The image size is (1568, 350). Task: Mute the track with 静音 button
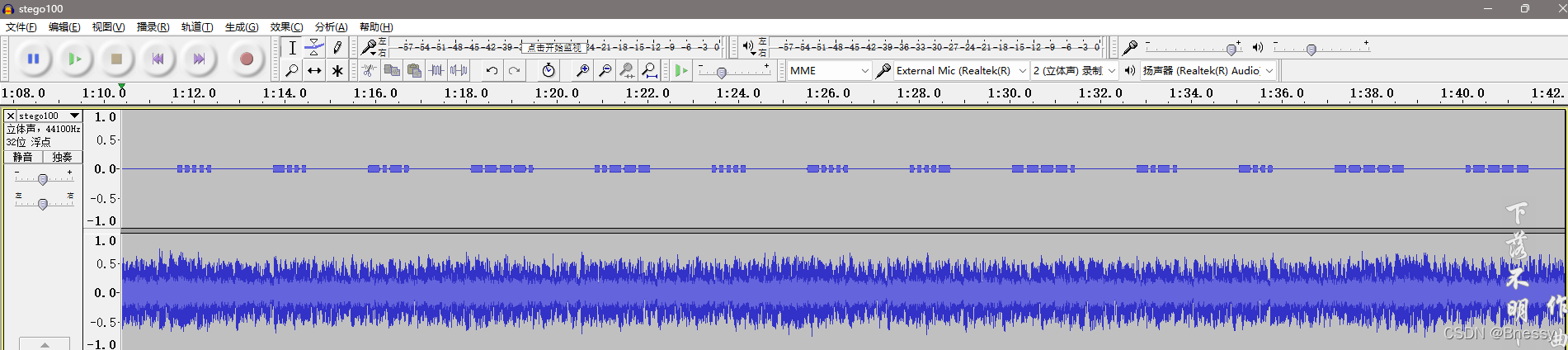[x=23, y=157]
